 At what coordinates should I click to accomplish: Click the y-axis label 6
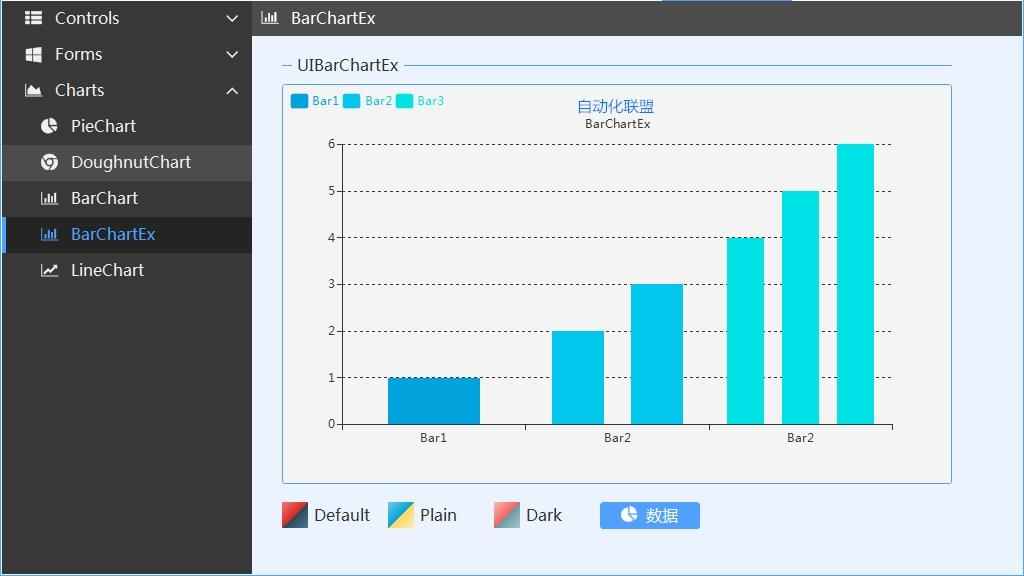pyautogui.click(x=332, y=144)
